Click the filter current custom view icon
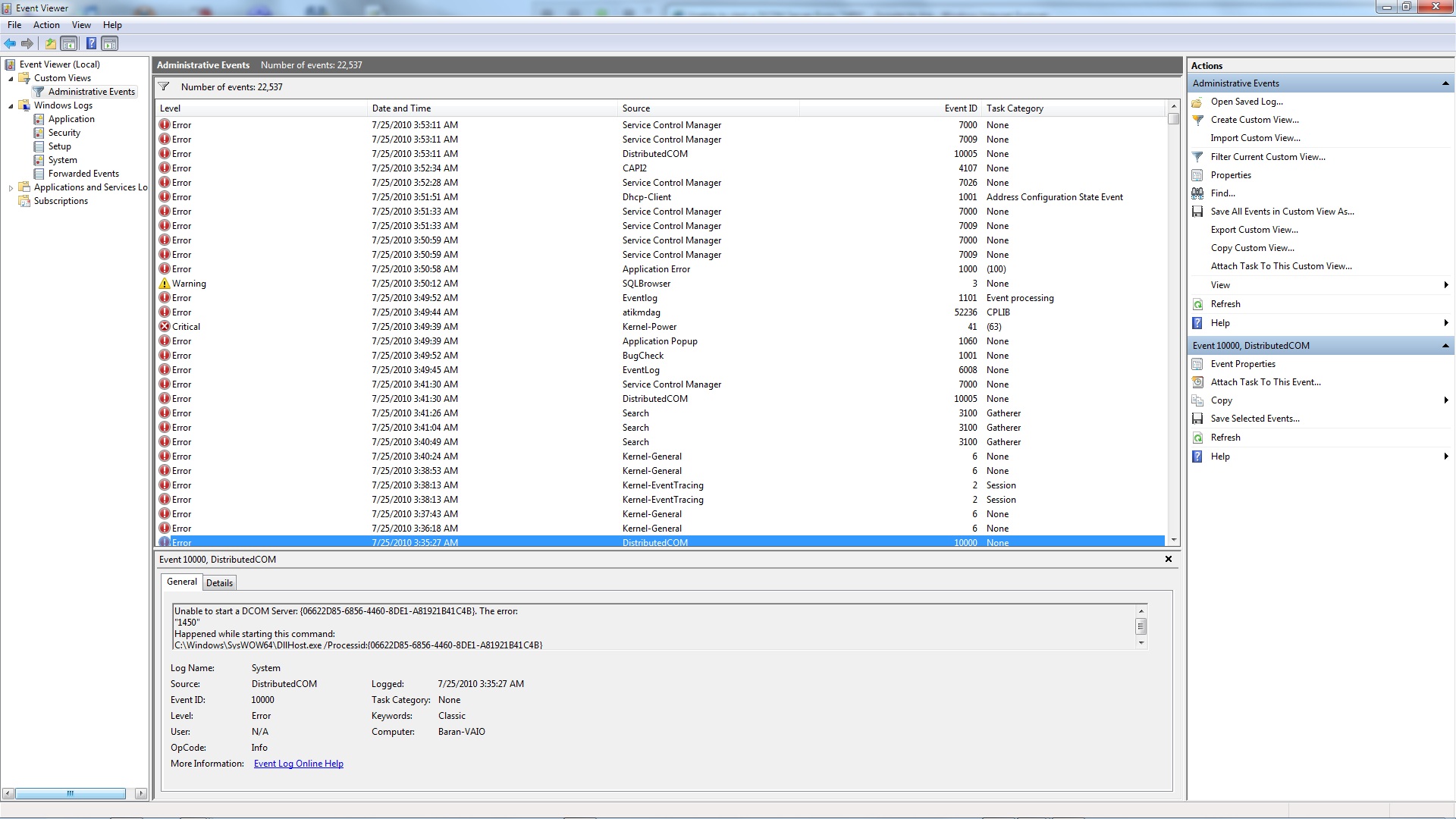The height and width of the screenshot is (819, 1456). [x=1197, y=156]
